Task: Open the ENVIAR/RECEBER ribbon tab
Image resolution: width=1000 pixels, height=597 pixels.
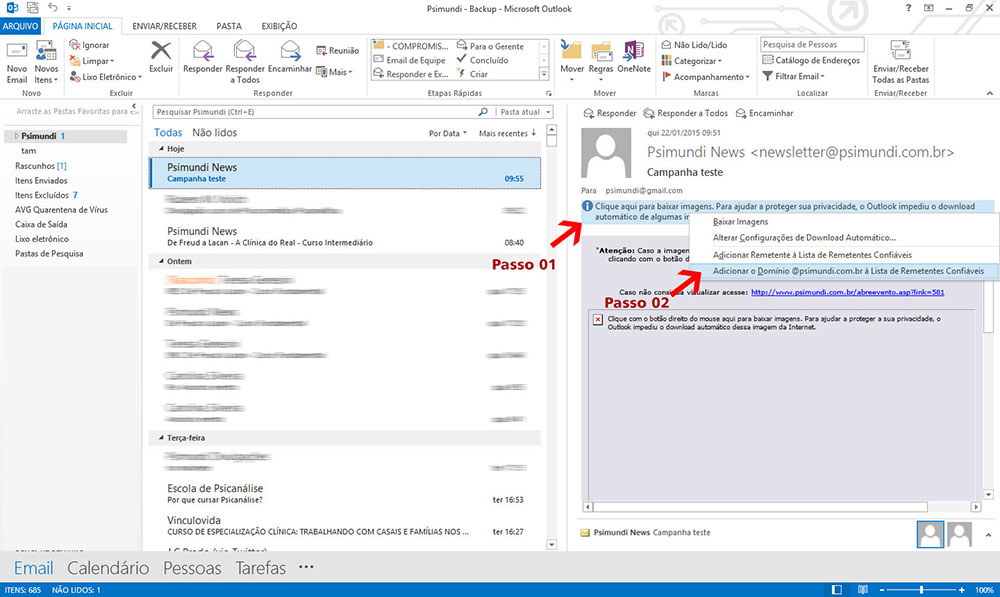Action: coord(164,26)
